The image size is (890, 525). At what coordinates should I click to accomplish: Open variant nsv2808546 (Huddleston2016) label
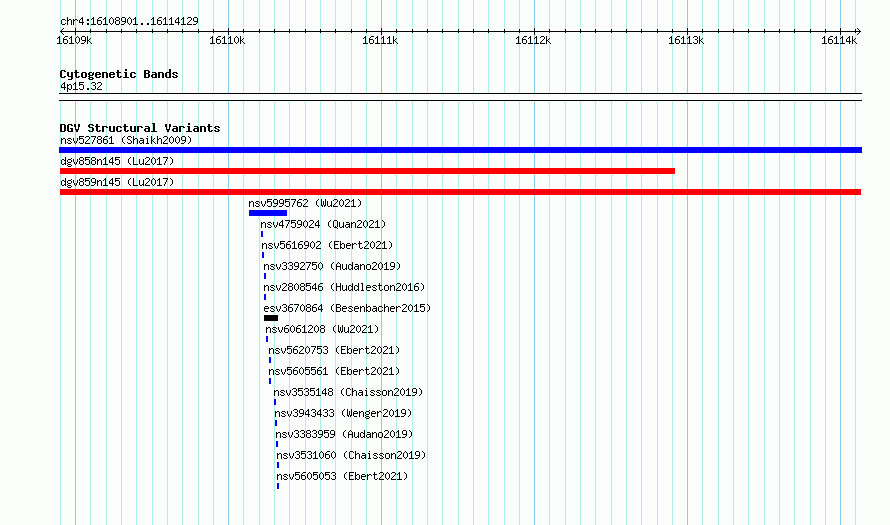coord(344,287)
